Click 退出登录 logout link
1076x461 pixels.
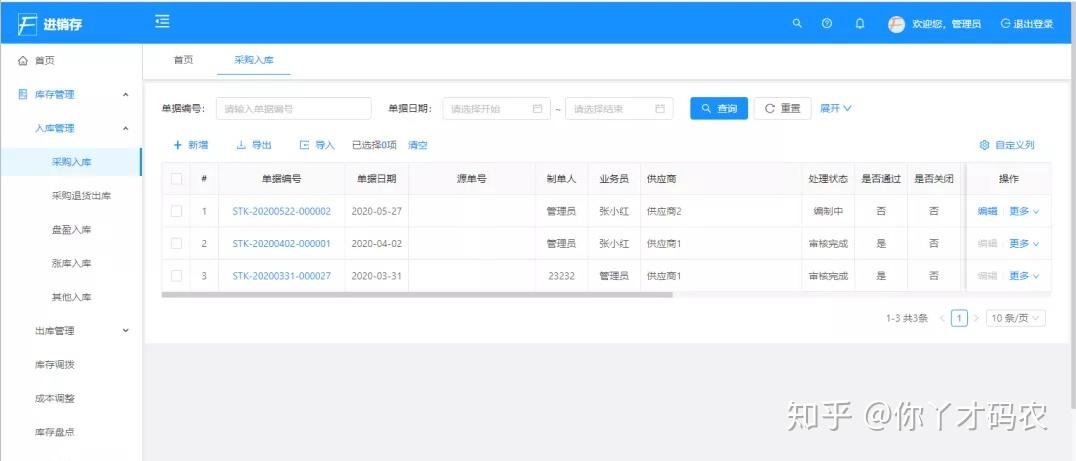1027,24
